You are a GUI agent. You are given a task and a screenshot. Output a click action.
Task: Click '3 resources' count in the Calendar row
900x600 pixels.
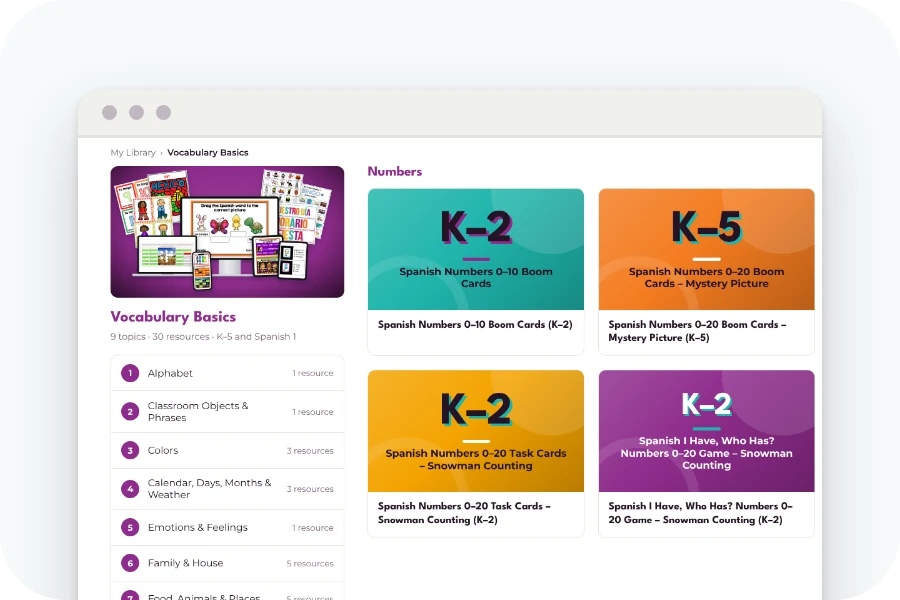click(x=310, y=489)
